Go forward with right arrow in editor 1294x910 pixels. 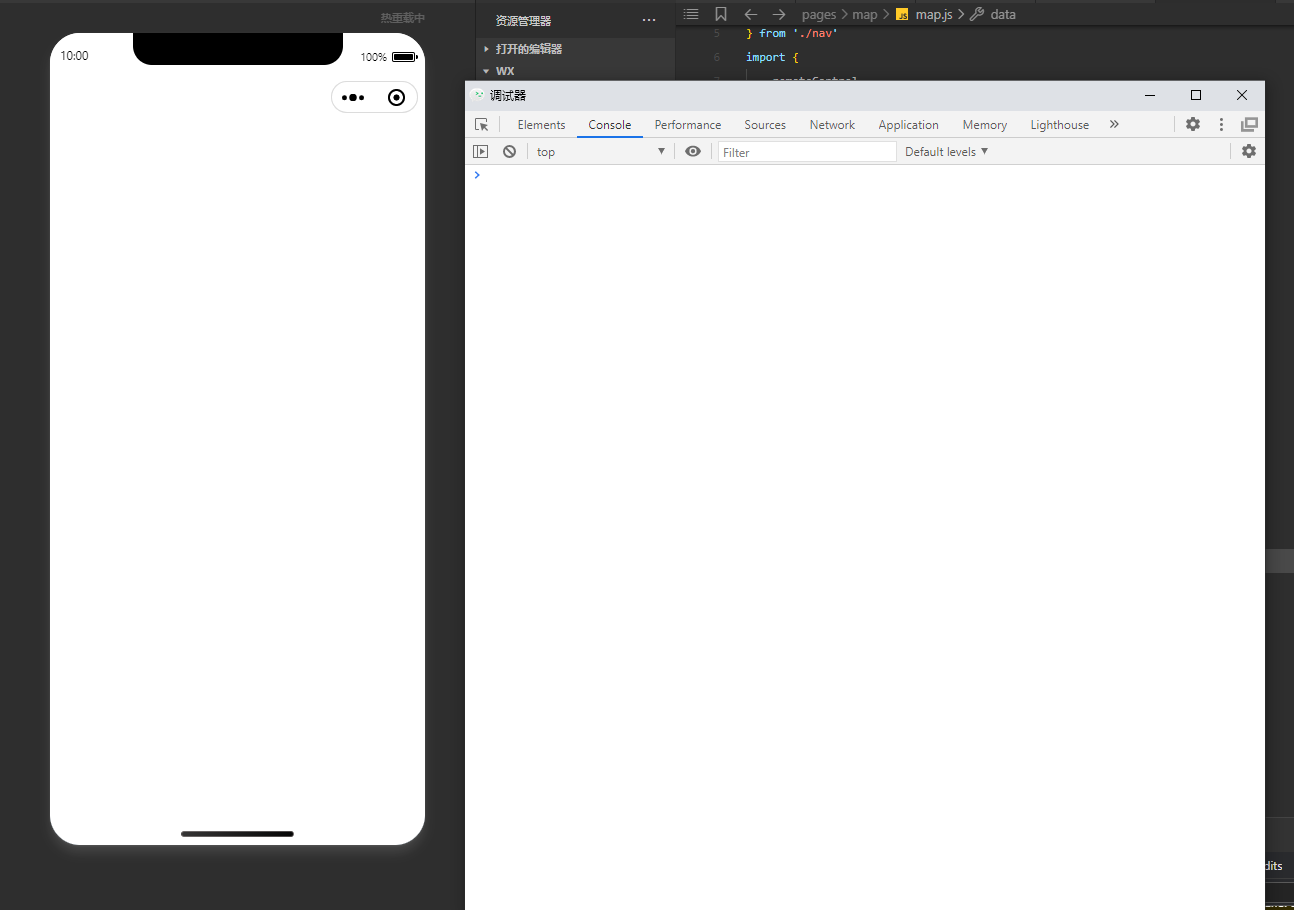779,14
